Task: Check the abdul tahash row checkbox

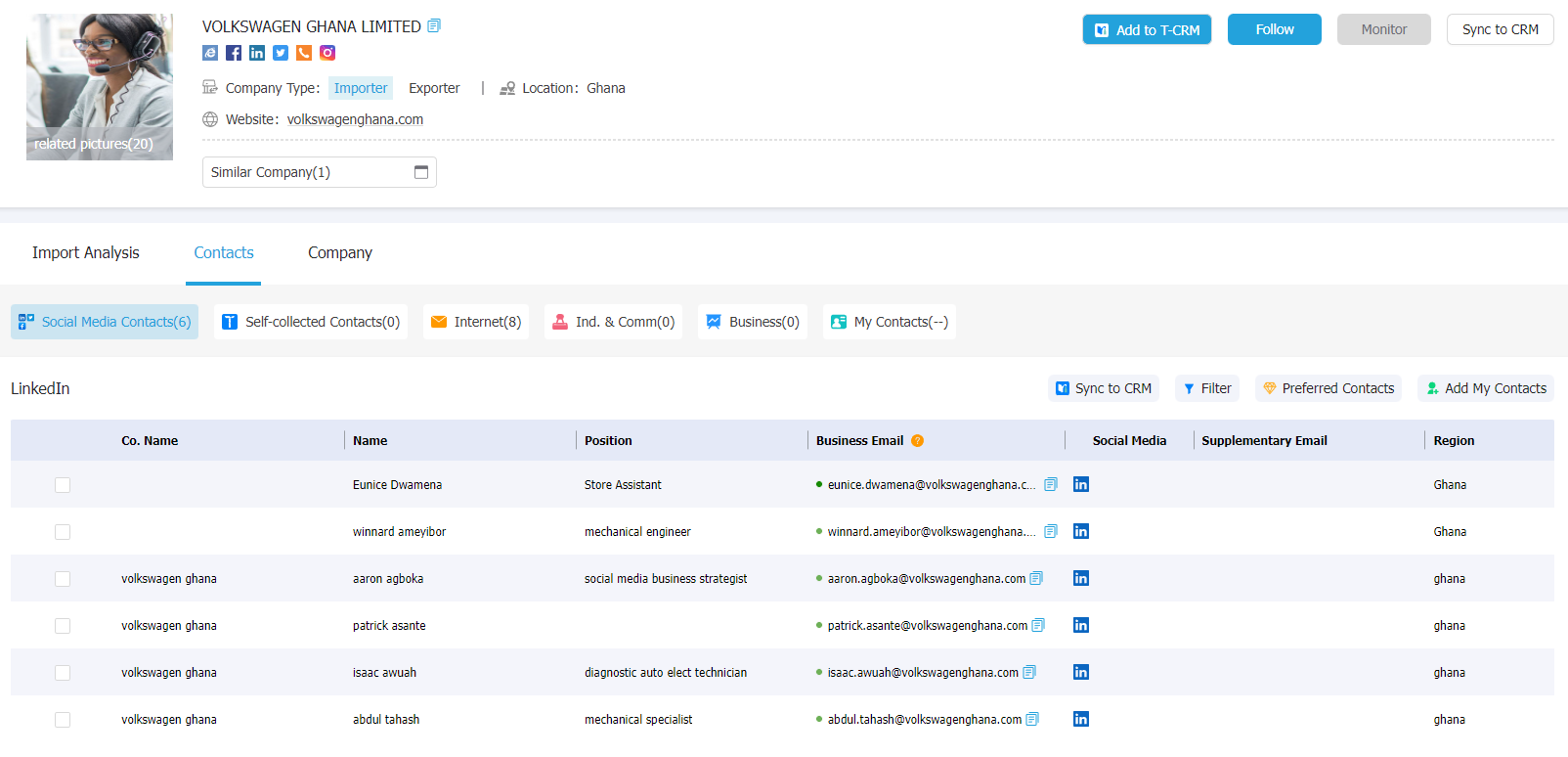Action: (x=63, y=720)
